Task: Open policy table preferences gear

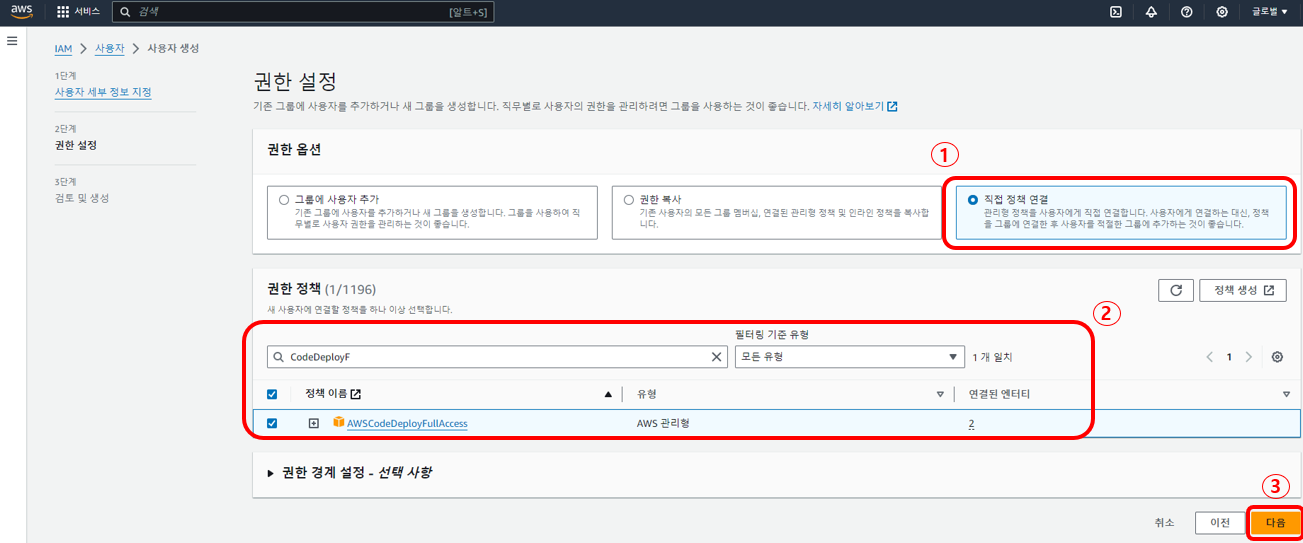Action: click(1277, 357)
